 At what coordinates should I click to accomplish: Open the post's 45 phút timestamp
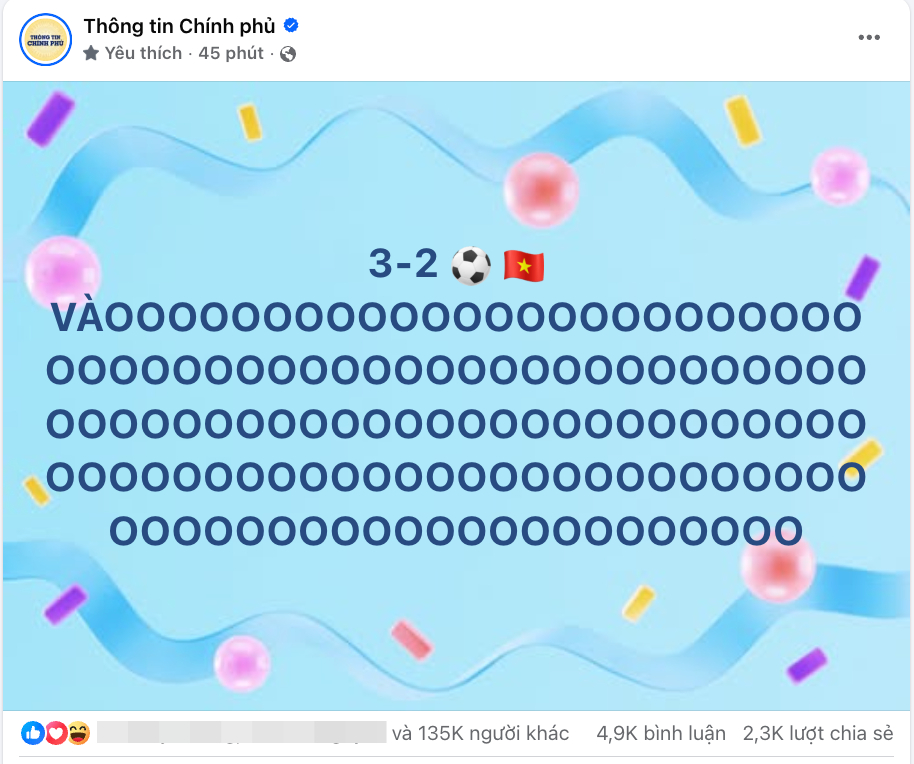231,53
